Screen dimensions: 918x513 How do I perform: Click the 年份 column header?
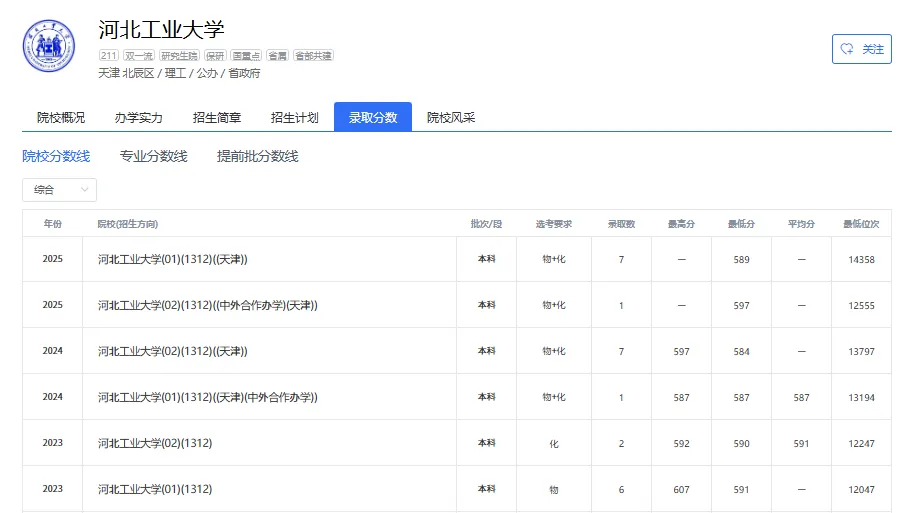53,224
